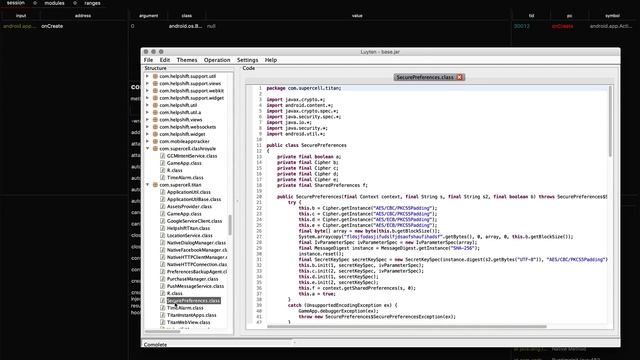Click the 'symbol' column header in background window
This screenshot has width=640, height=360.
612,16
